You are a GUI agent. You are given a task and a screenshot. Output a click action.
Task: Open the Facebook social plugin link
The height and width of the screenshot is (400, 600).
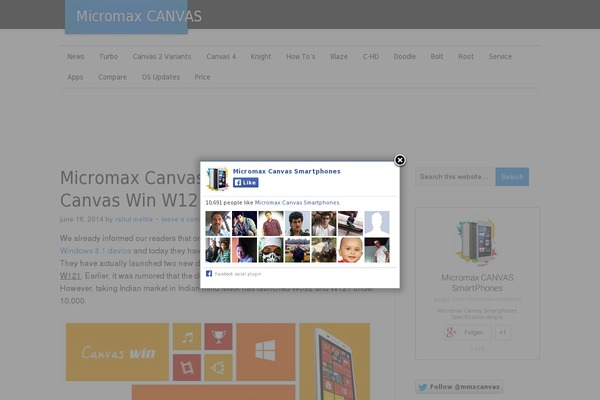238,274
